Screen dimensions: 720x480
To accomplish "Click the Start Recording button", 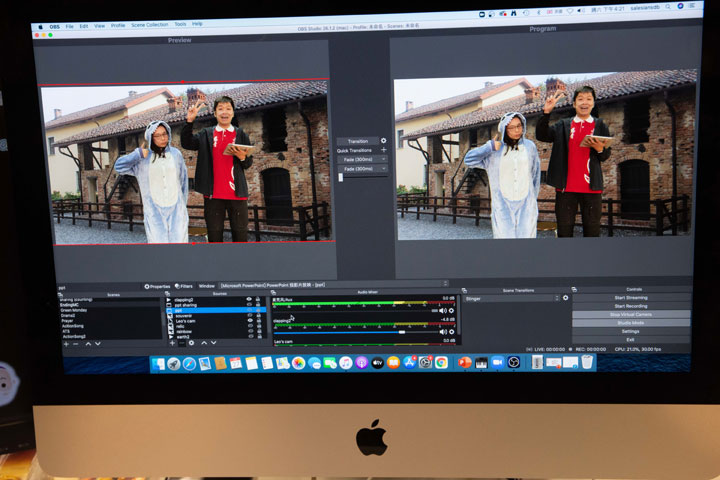I will pyautogui.click(x=630, y=305).
